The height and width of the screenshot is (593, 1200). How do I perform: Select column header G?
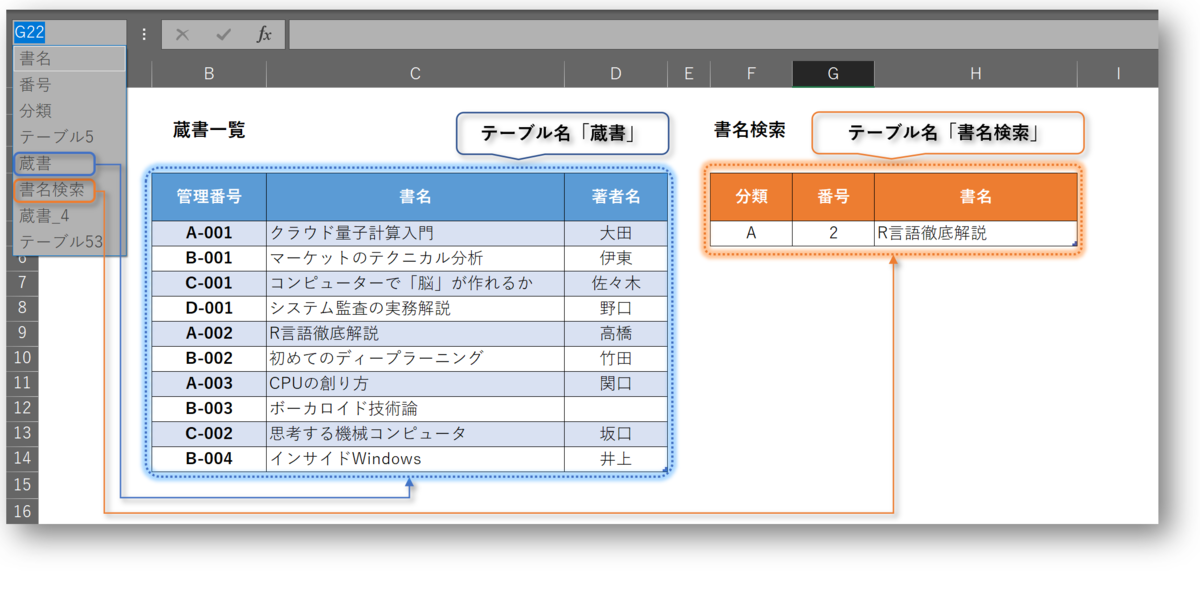click(x=833, y=73)
